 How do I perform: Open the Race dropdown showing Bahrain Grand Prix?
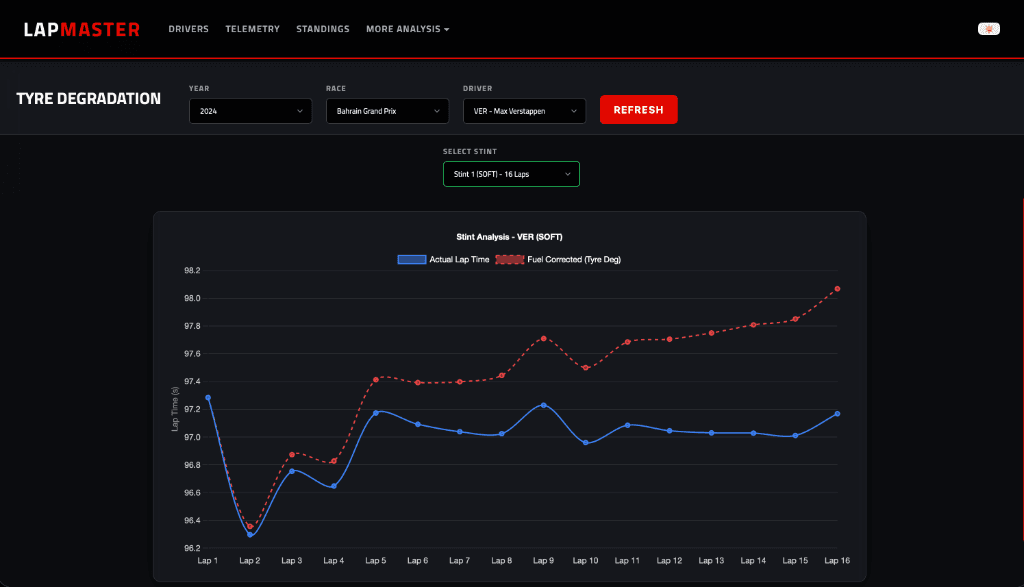tap(387, 111)
